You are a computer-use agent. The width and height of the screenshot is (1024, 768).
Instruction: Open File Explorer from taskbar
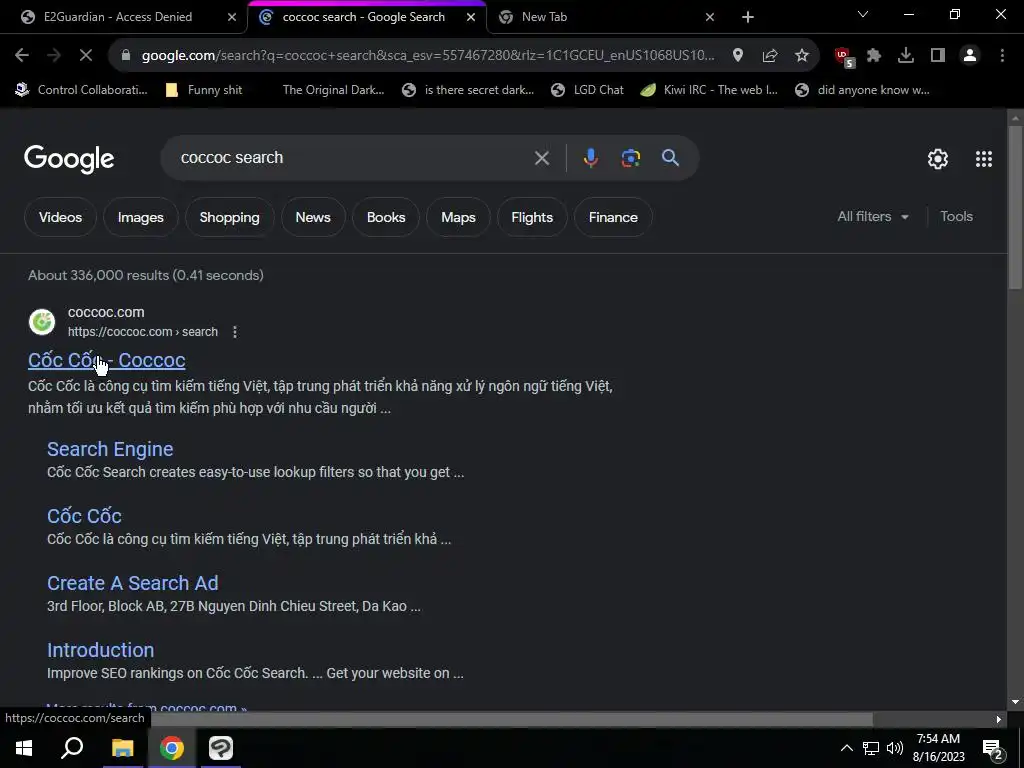[x=122, y=748]
